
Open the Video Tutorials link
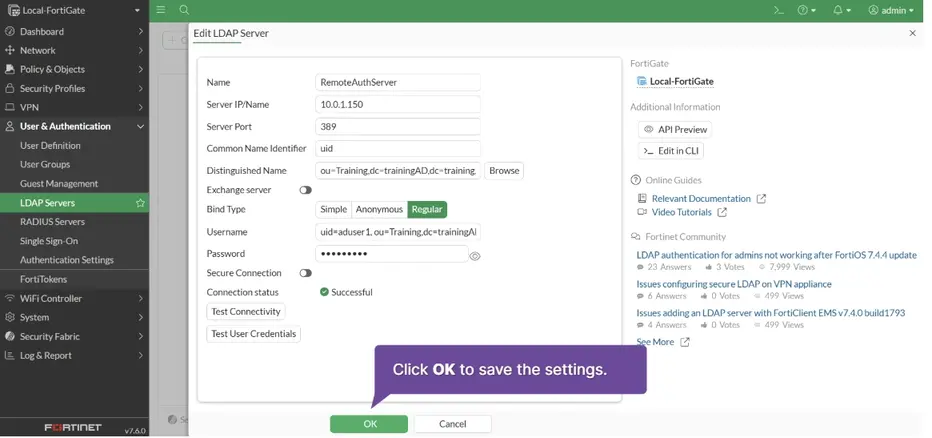(x=682, y=212)
